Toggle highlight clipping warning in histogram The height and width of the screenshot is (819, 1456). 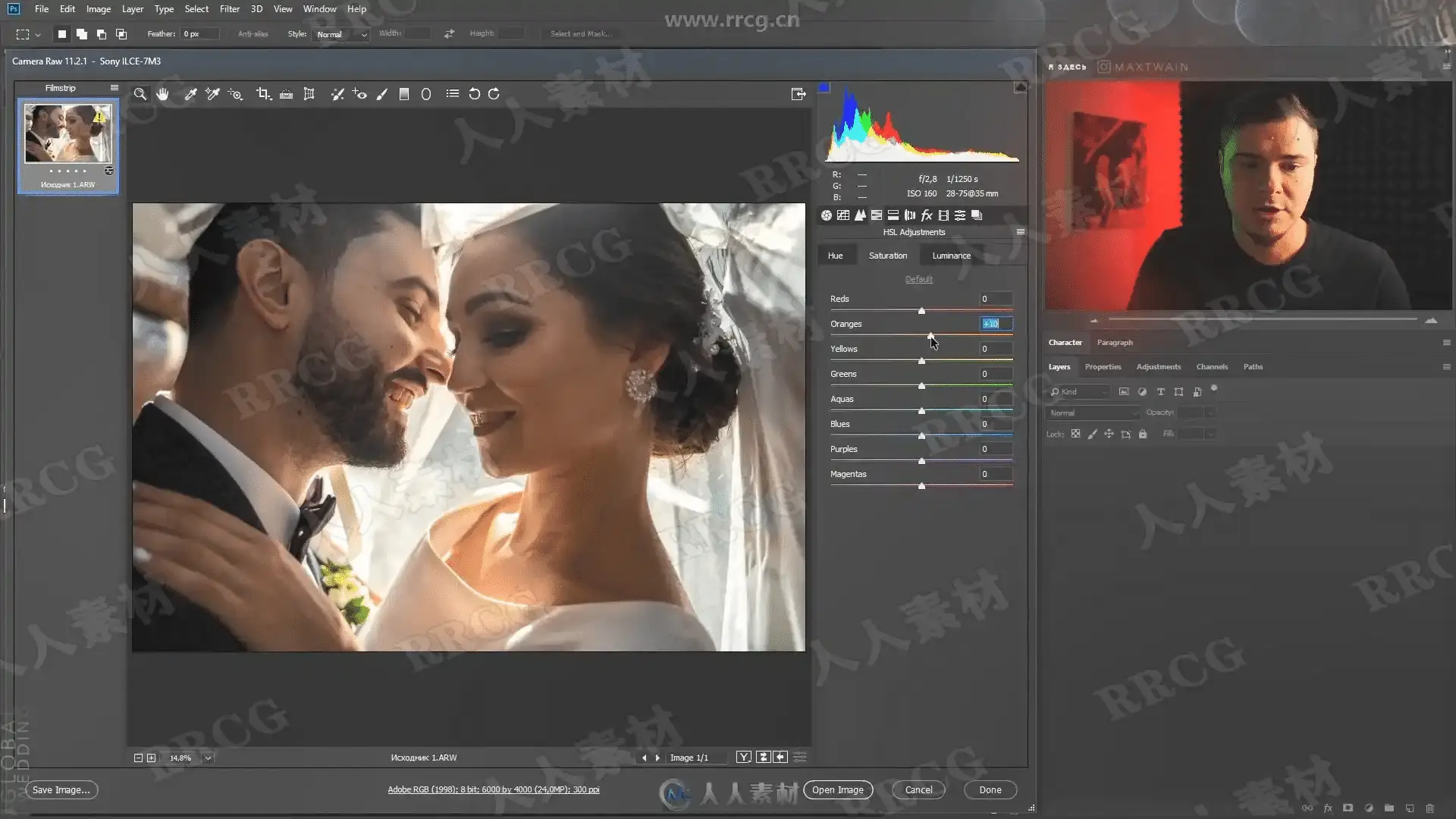coord(1021,88)
